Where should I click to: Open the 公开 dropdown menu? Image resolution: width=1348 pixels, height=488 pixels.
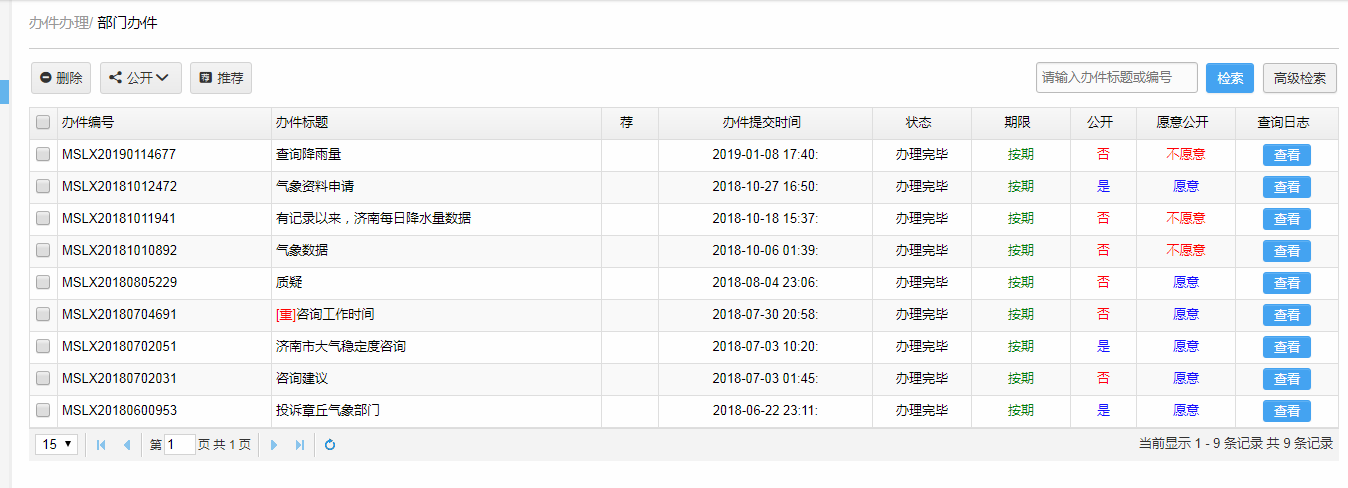140,78
